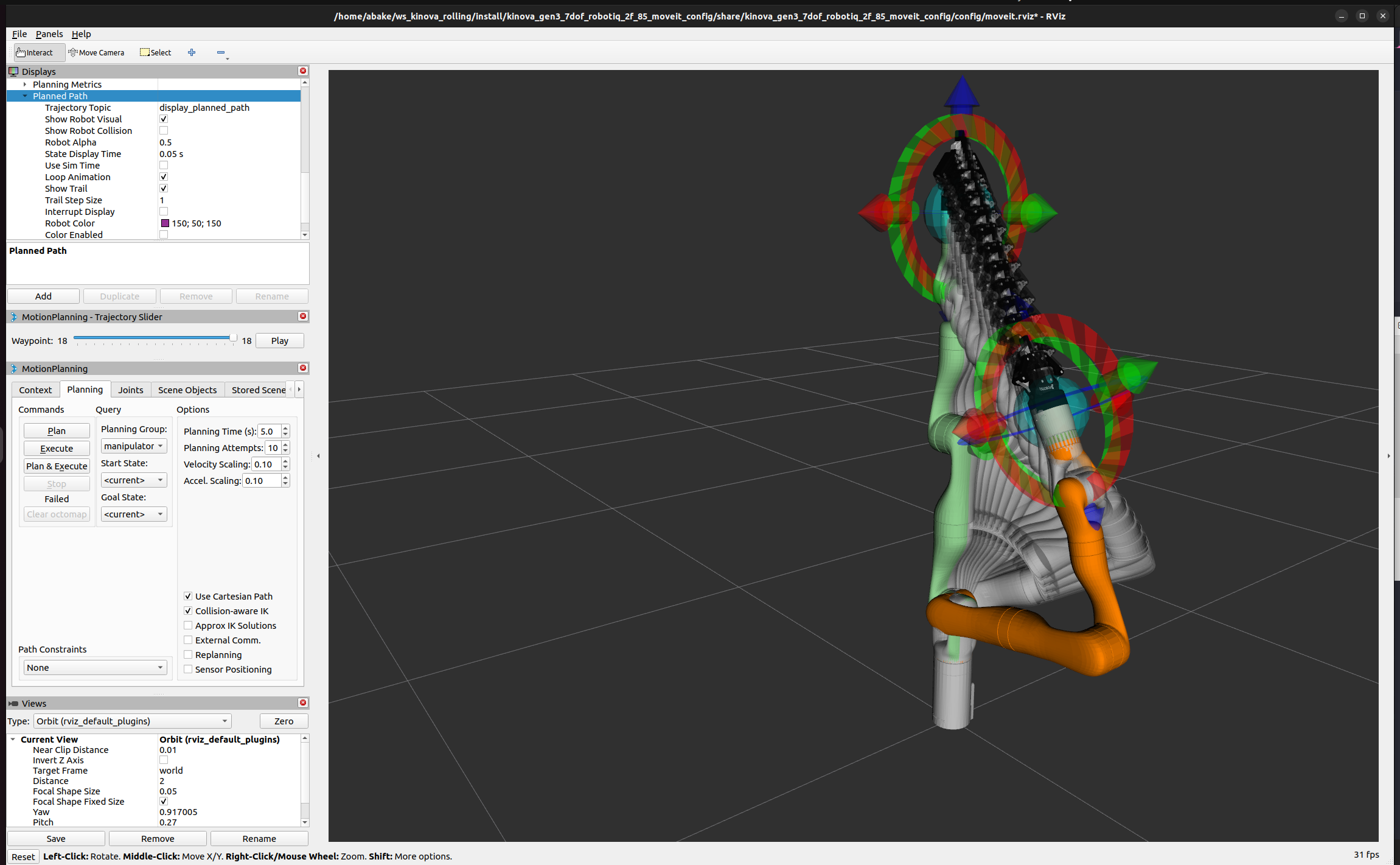Open the Start State dropdown
The image size is (1400, 865).
coord(134,480)
